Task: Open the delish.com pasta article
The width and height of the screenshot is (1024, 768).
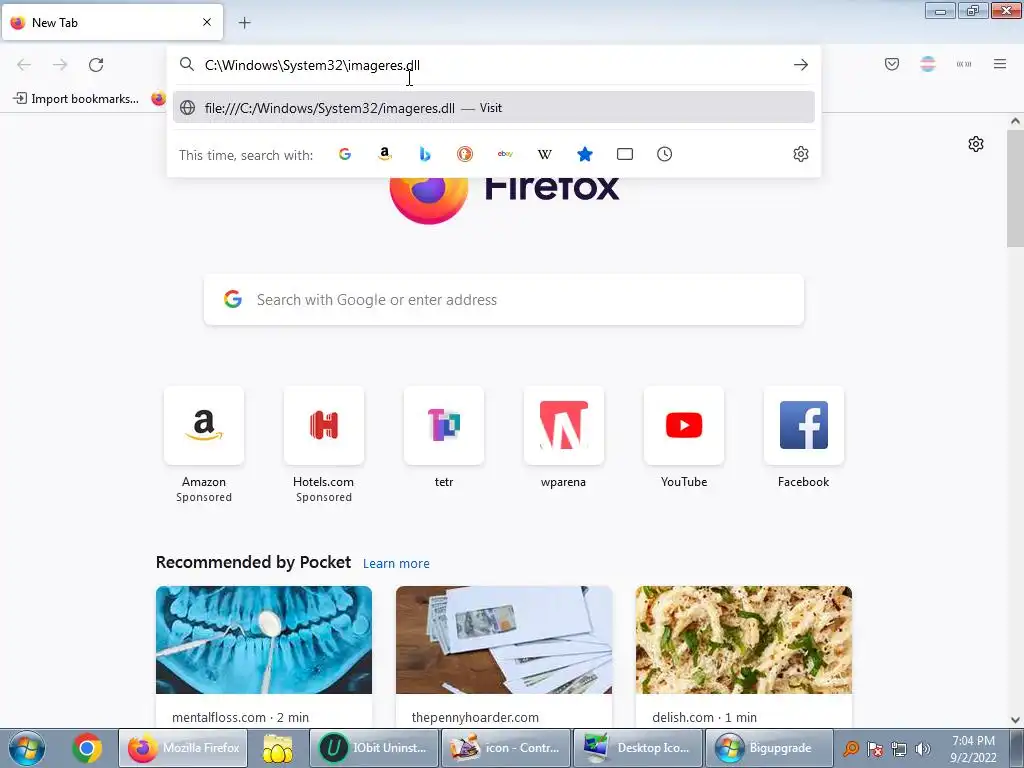Action: pyautogui.click(x=743, y=657)
